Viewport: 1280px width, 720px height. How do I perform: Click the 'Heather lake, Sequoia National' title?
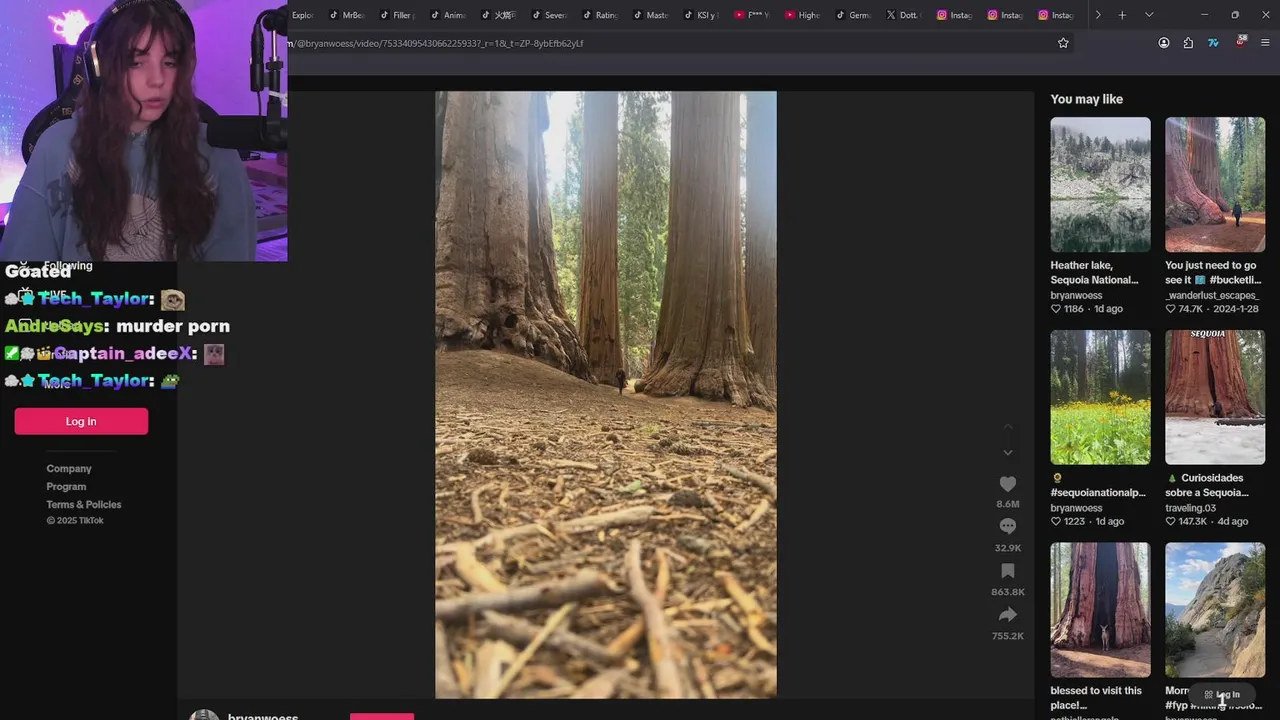coord(1094,272)
